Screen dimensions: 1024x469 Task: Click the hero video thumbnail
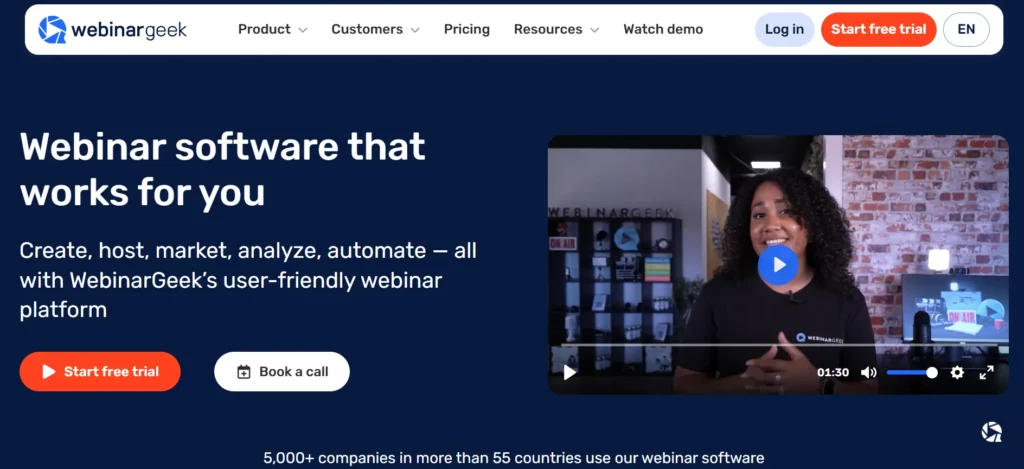coord(778,265)
